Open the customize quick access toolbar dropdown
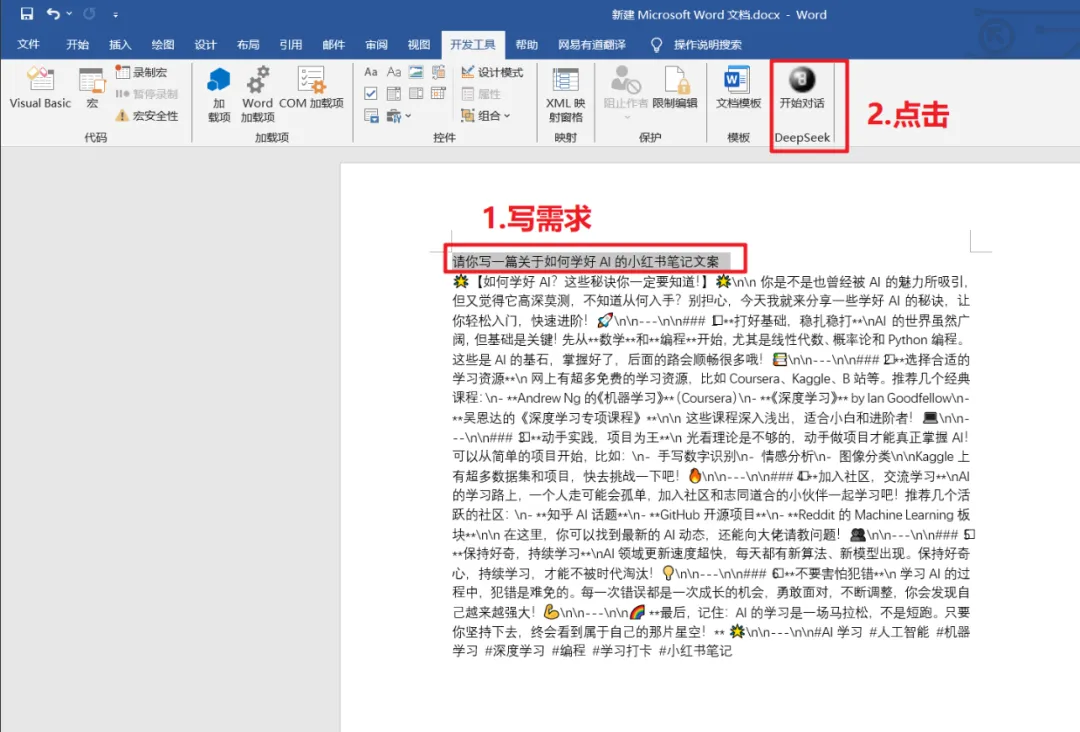1080x732 pixels. click(x=115, y=14)
